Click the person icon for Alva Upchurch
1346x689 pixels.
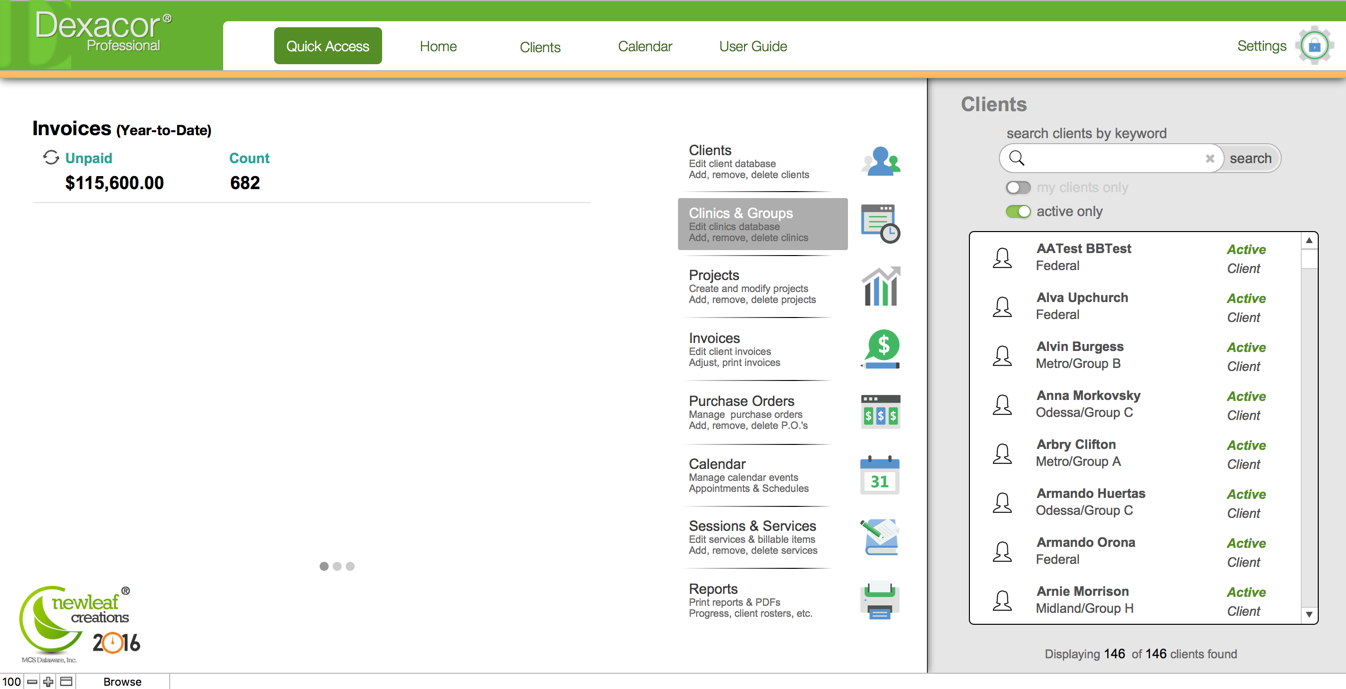[x=1002, y=307]
